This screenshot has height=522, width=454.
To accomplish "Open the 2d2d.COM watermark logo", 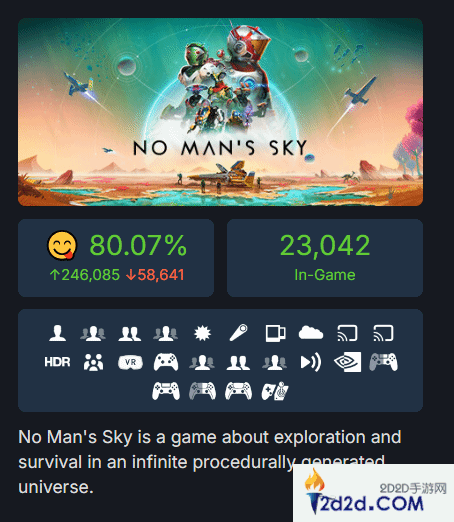I will [373, 493].
